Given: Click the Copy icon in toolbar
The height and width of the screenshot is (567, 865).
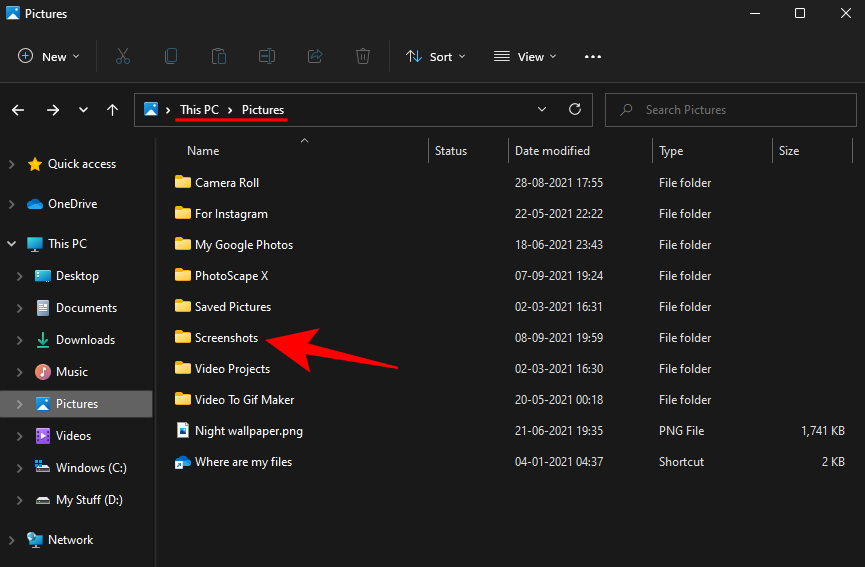Looking at the screenshot, I should click(x=171, y=57).
